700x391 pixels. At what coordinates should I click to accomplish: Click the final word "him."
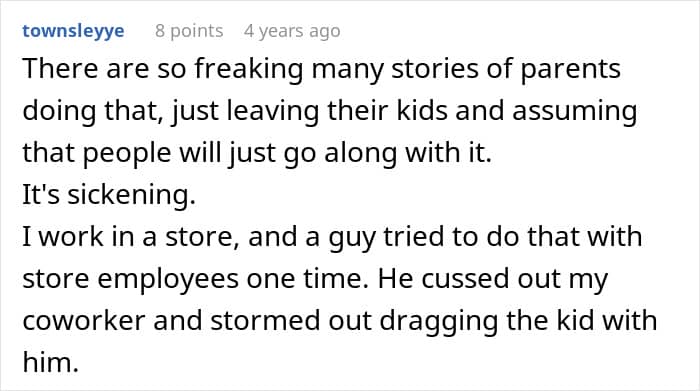50,362
